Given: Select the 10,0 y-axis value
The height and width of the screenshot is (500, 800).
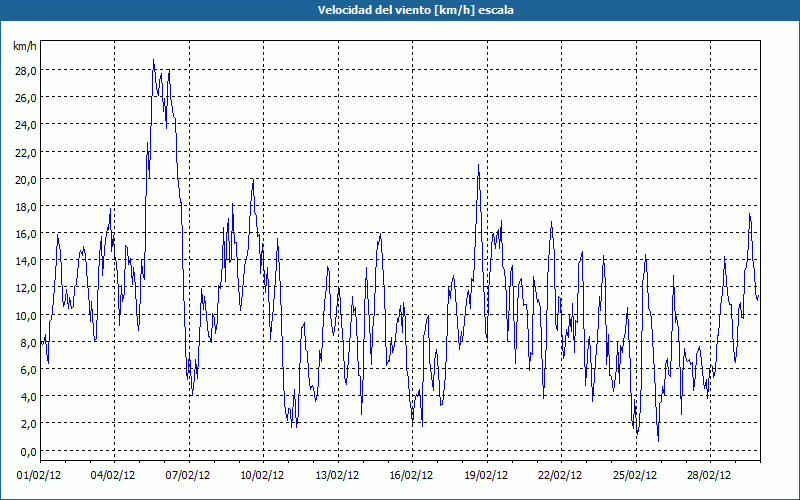Looking at the screenshot, I should click(x=26, y=315).
